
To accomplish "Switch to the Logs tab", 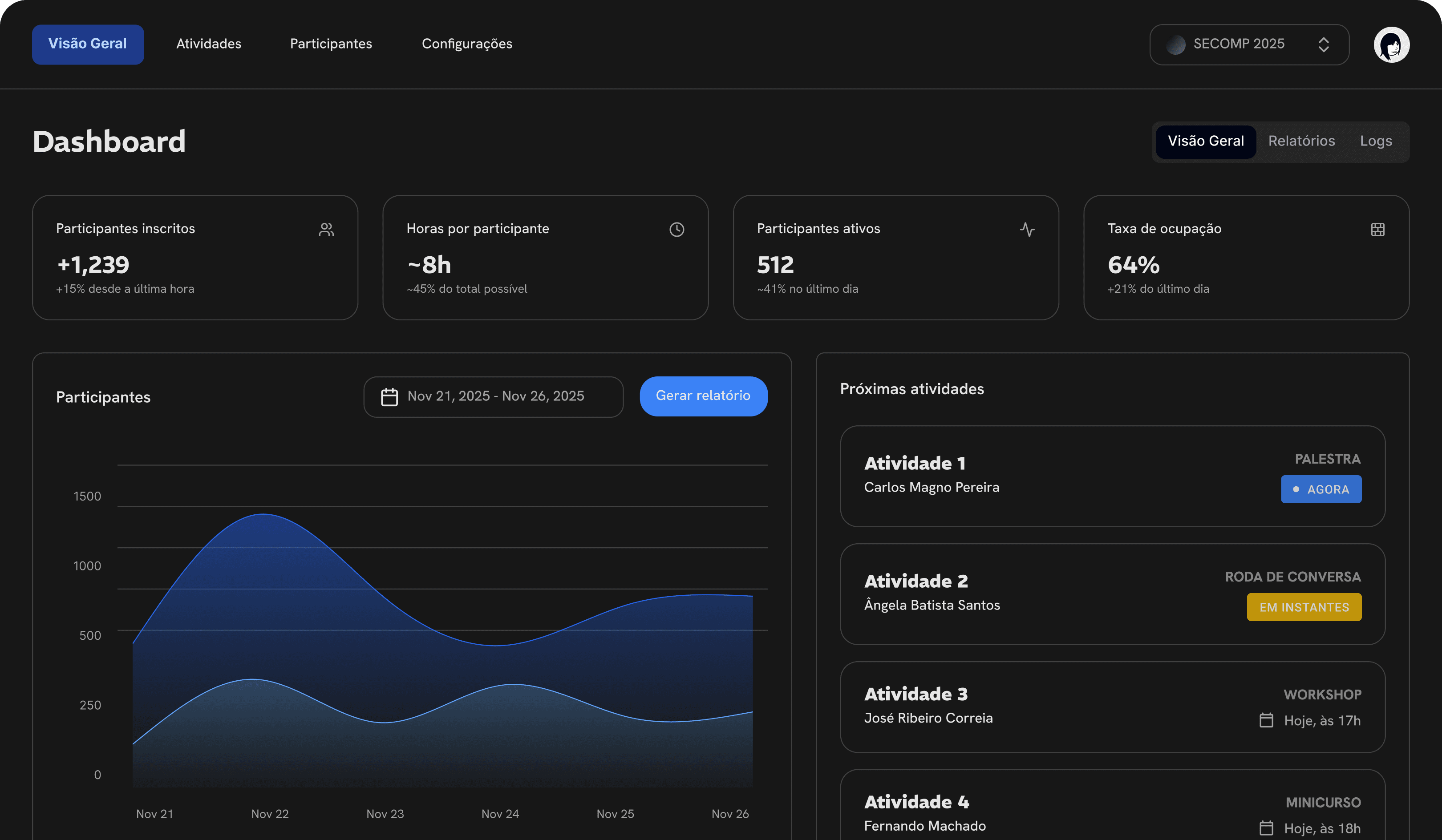I will 1376,141.
